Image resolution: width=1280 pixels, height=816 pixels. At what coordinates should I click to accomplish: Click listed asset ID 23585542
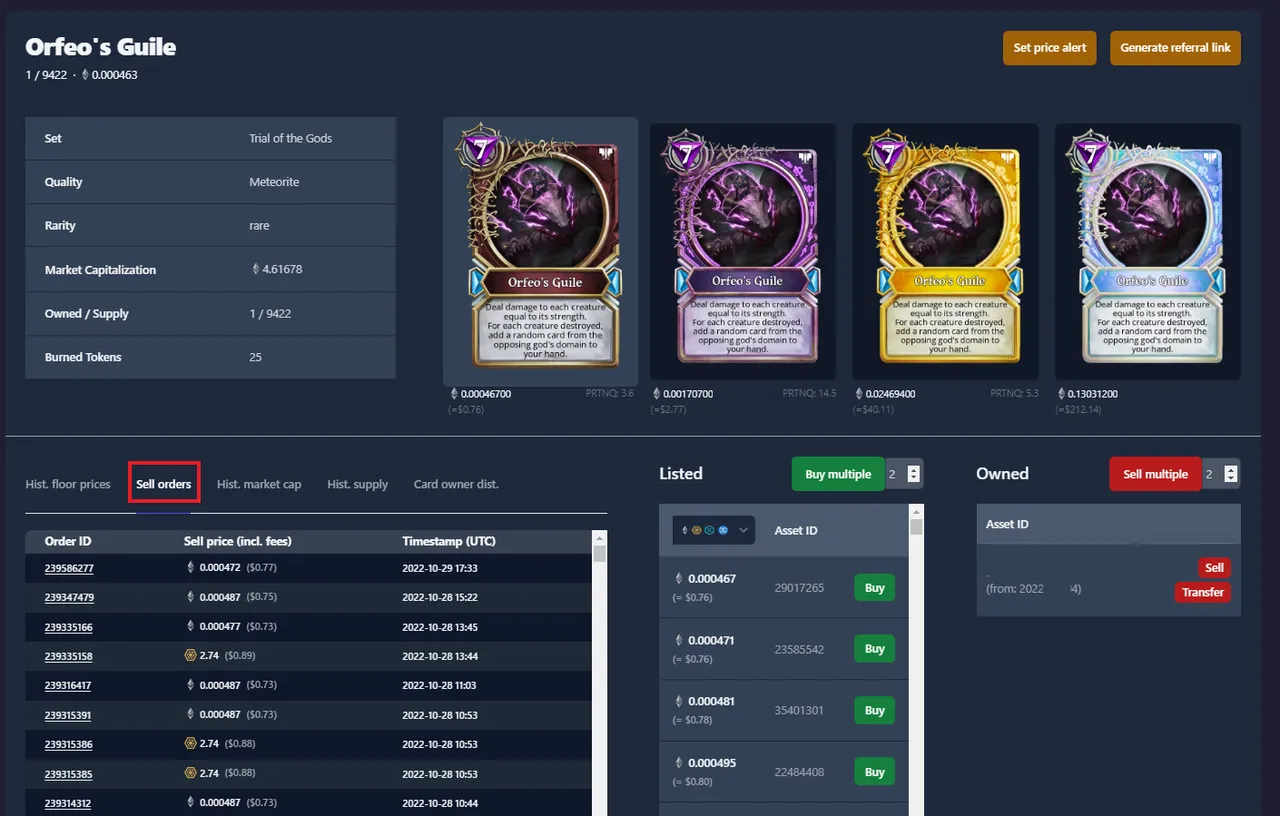tap(799, 649)
